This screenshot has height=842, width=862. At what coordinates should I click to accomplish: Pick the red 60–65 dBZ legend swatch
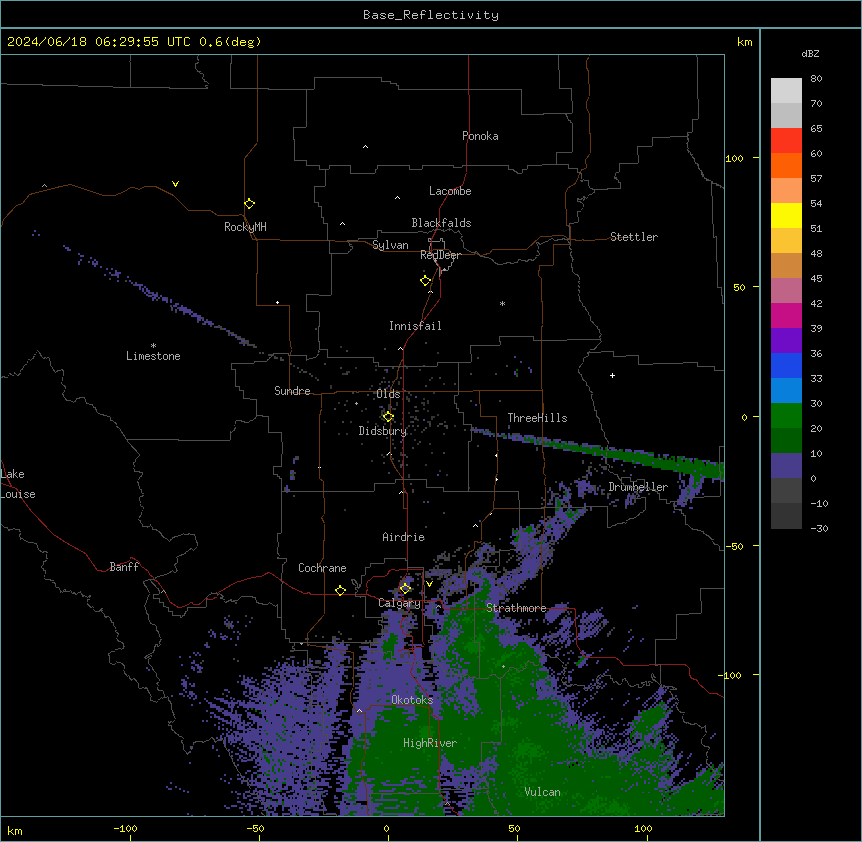click(786, 141)
